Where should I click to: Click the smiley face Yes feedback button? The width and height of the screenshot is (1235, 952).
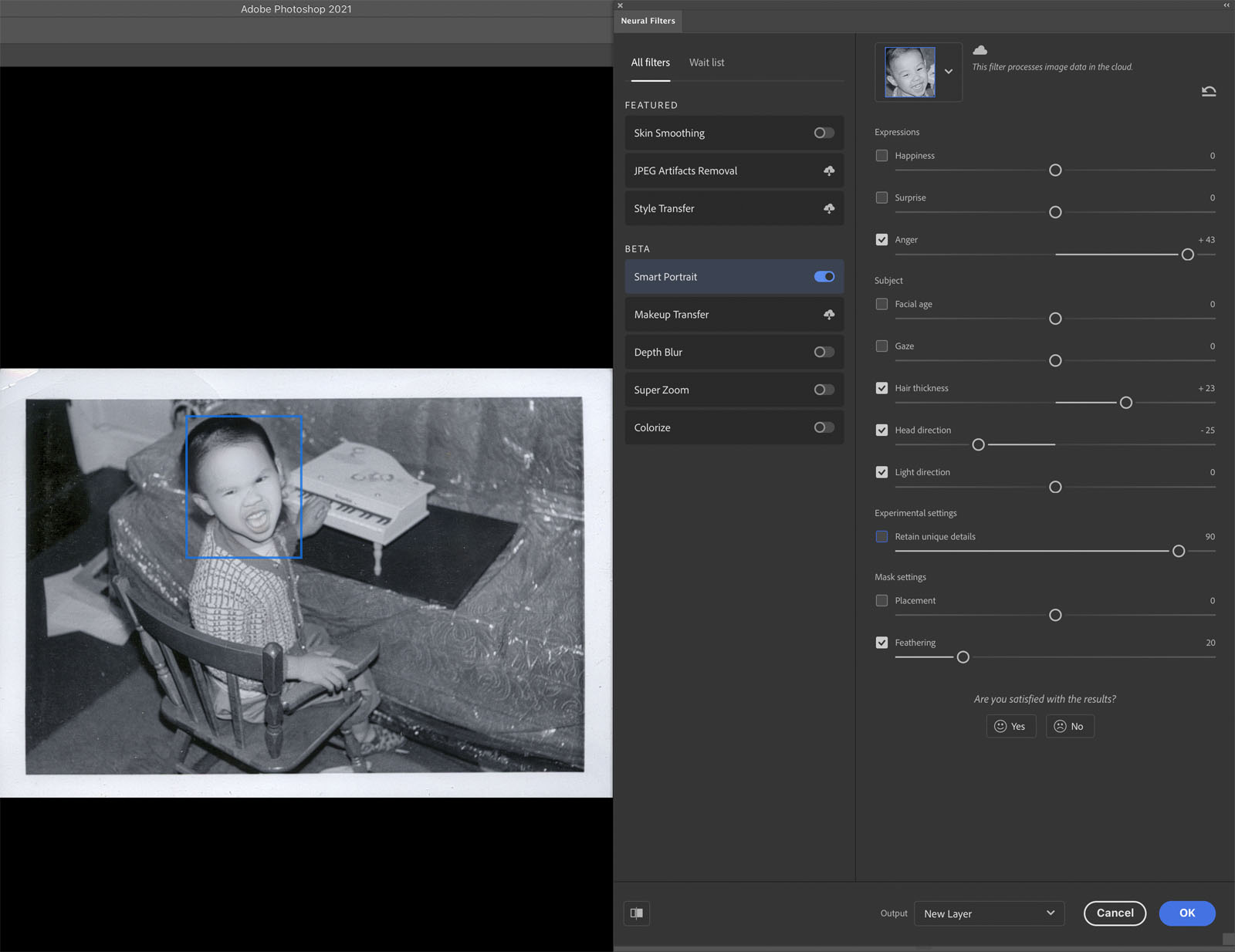[1010, 726]
